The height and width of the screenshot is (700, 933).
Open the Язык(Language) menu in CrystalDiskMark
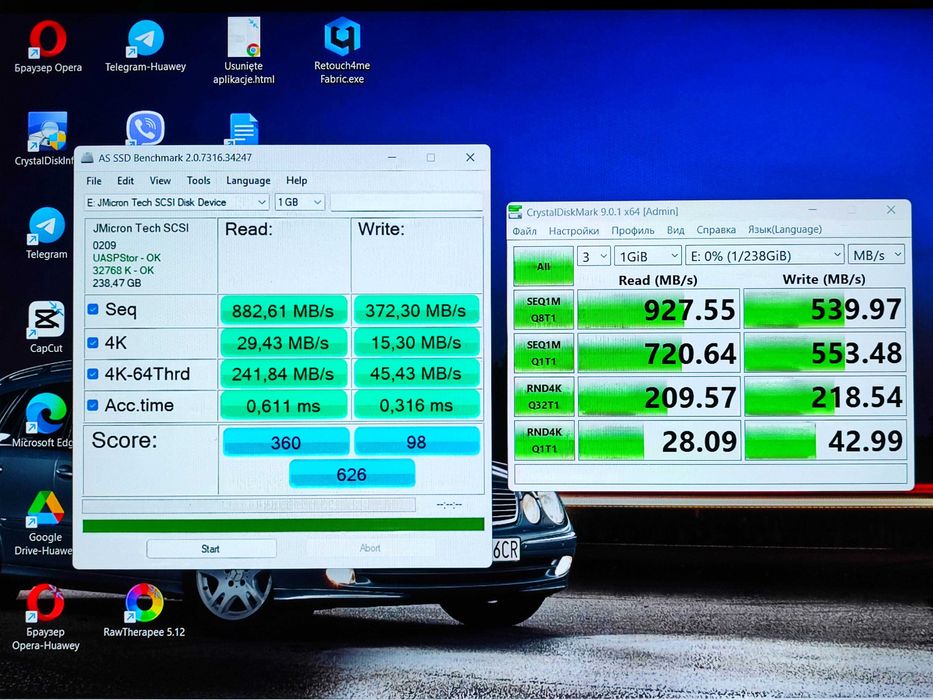[785, 230]
